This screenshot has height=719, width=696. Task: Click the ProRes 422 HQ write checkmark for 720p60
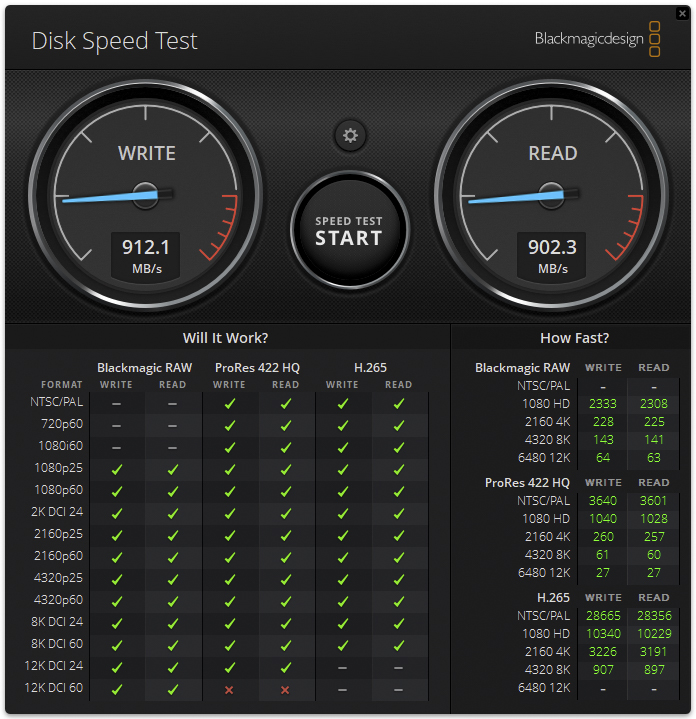coord(229,425)
